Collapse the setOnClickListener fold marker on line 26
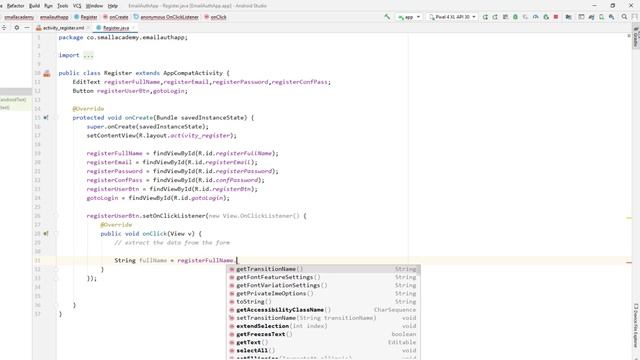Screen dimensions: 640x360 coord(56,216)
